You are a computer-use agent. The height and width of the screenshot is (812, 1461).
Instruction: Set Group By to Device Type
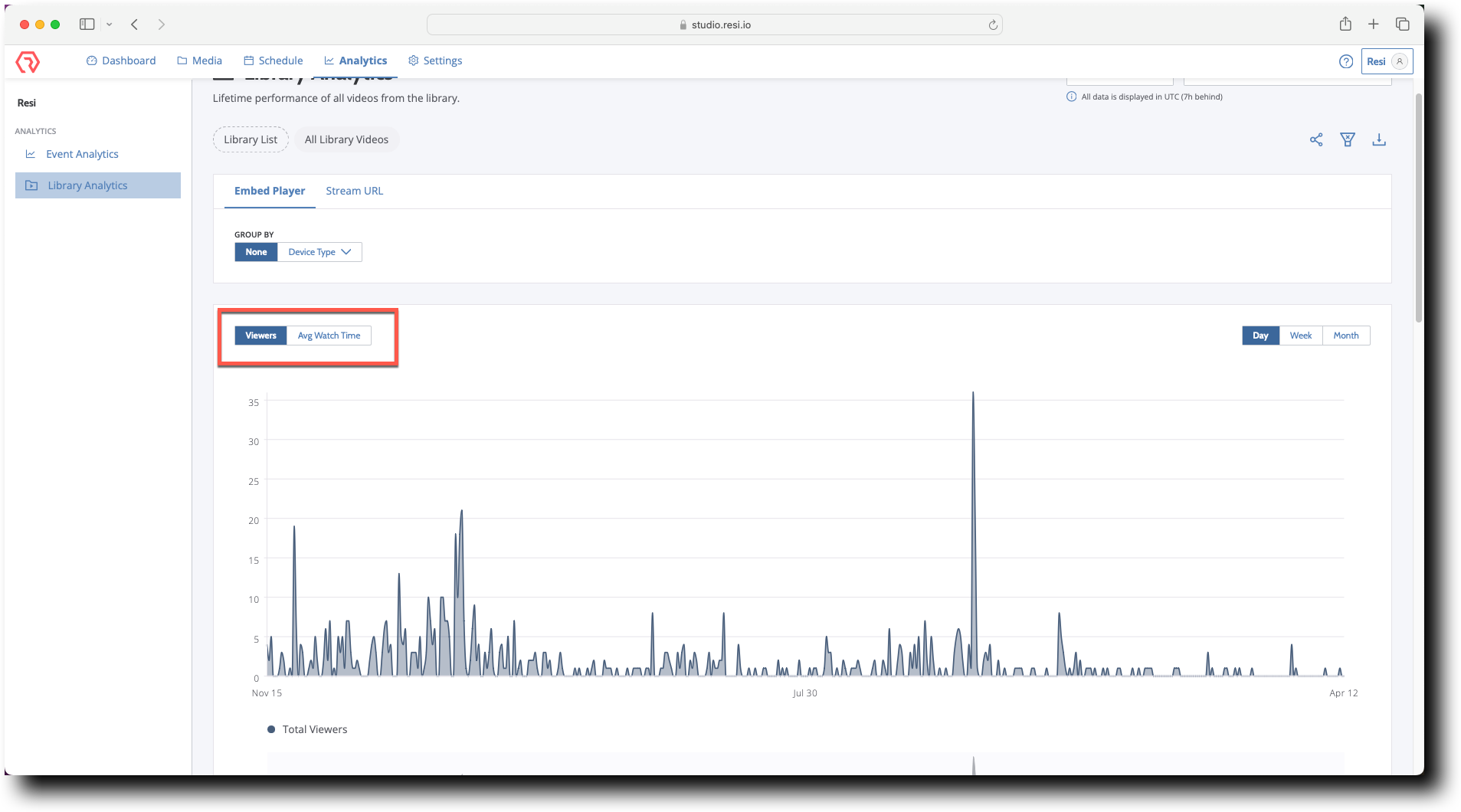[312, 251]
